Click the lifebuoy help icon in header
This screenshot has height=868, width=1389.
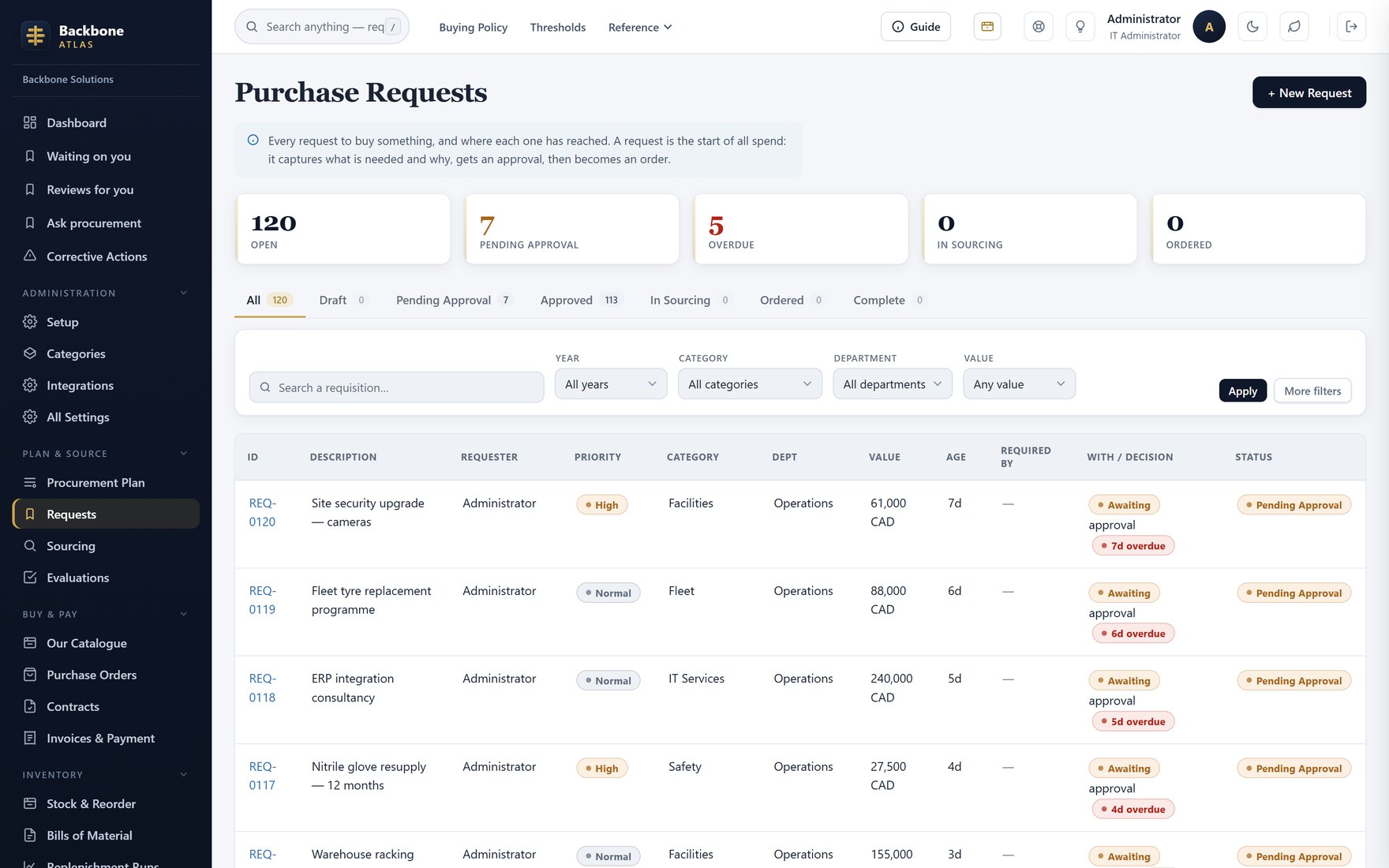(x=1039, y=27)
